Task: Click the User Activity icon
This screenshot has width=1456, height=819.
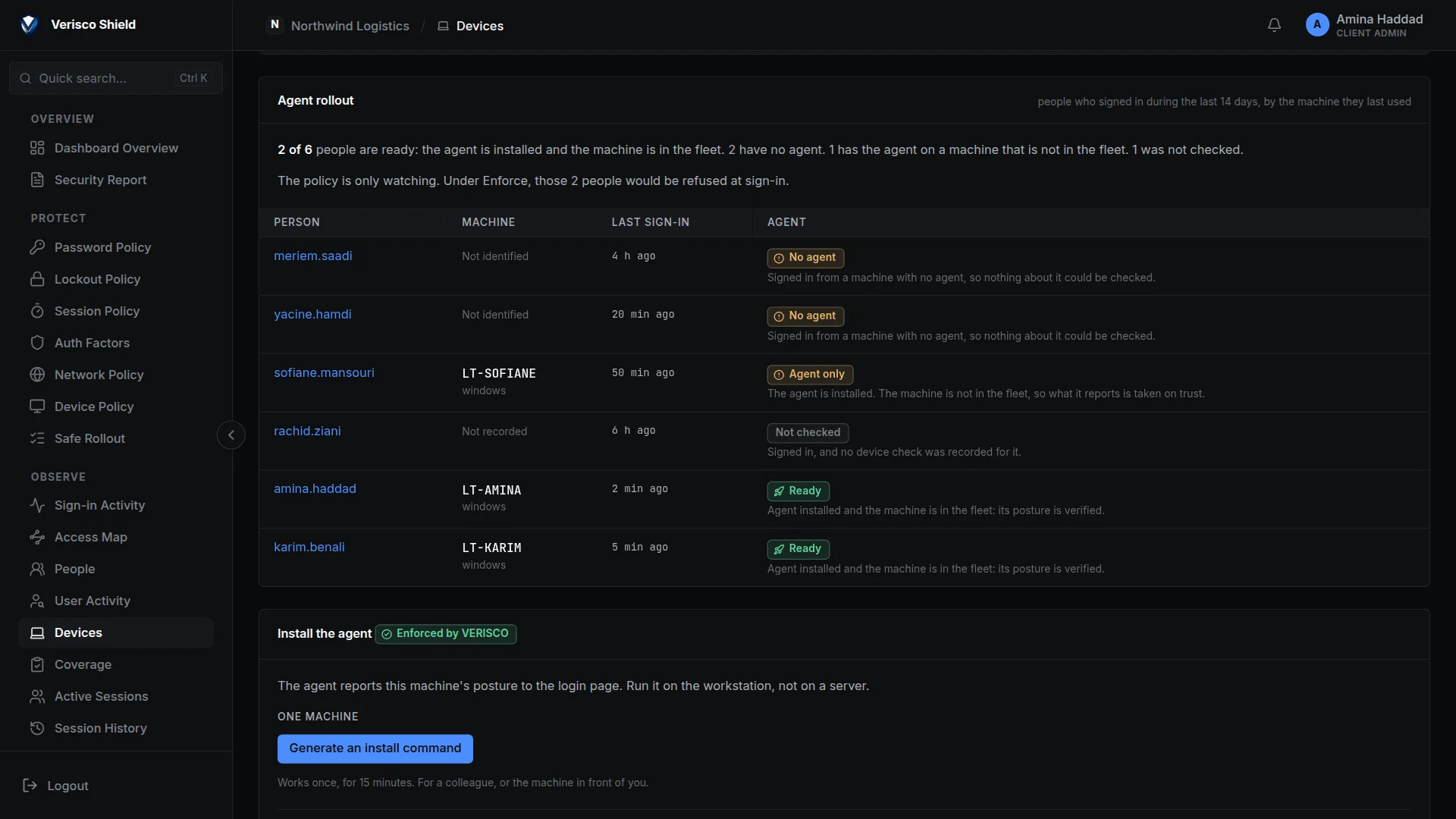Action: (x=37, y=601)
